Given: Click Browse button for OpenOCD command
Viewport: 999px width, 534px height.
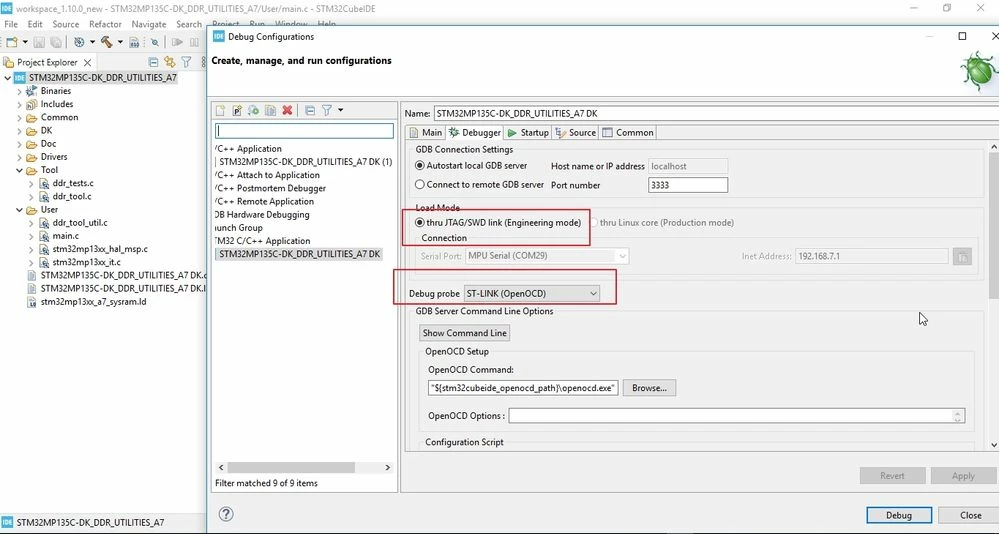Looking at the screenshot, I should click(649, 387).
